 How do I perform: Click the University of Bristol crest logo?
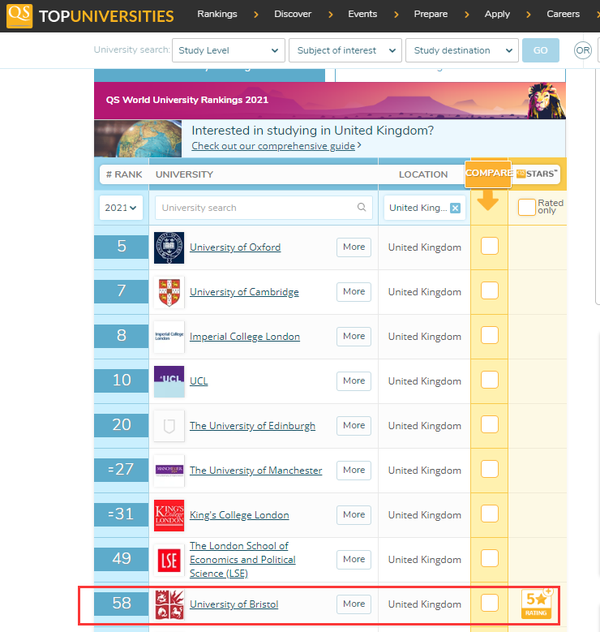169,604
